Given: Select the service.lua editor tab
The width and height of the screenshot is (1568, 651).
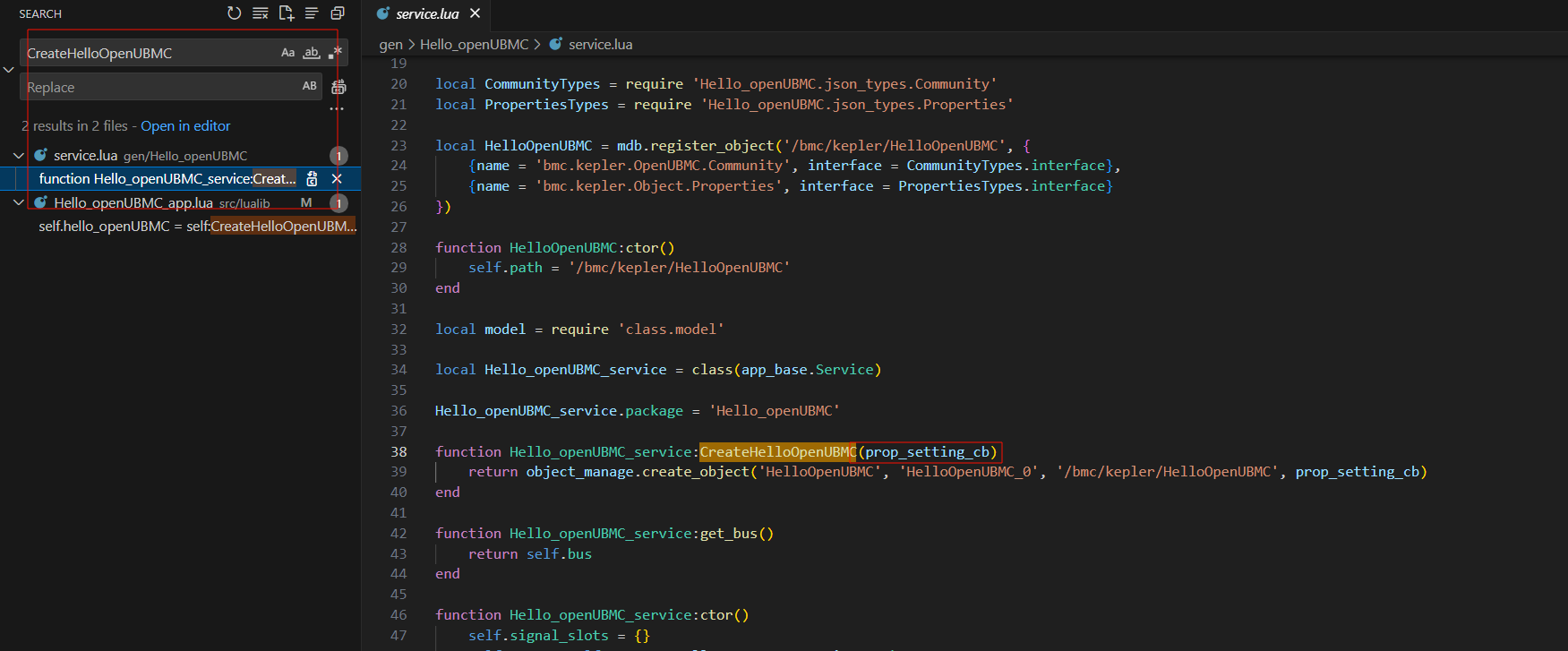Looking at the screenshot, I should point(426,13).
